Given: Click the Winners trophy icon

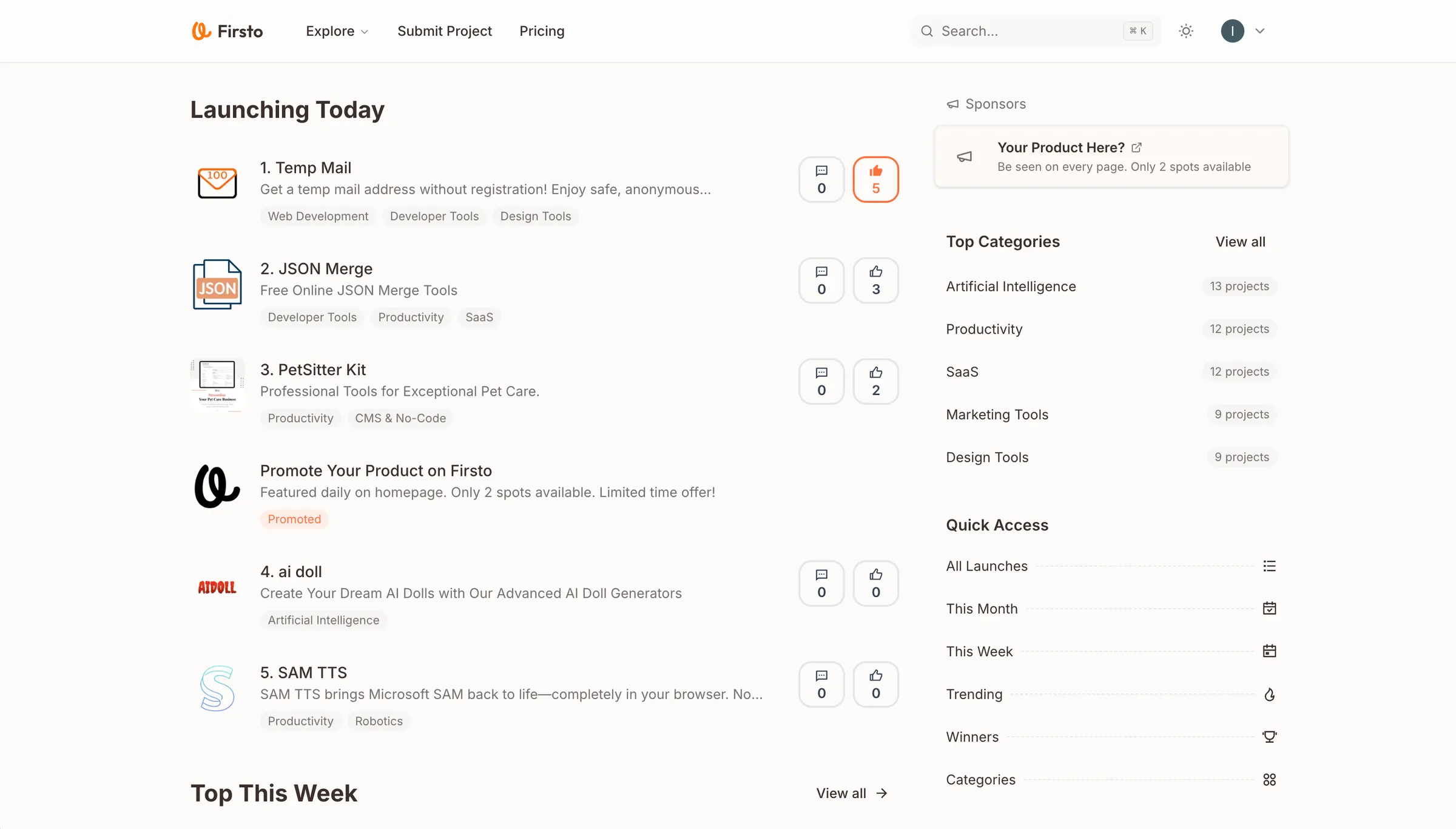Looking at the screenshot, I should click(1269, 737).
